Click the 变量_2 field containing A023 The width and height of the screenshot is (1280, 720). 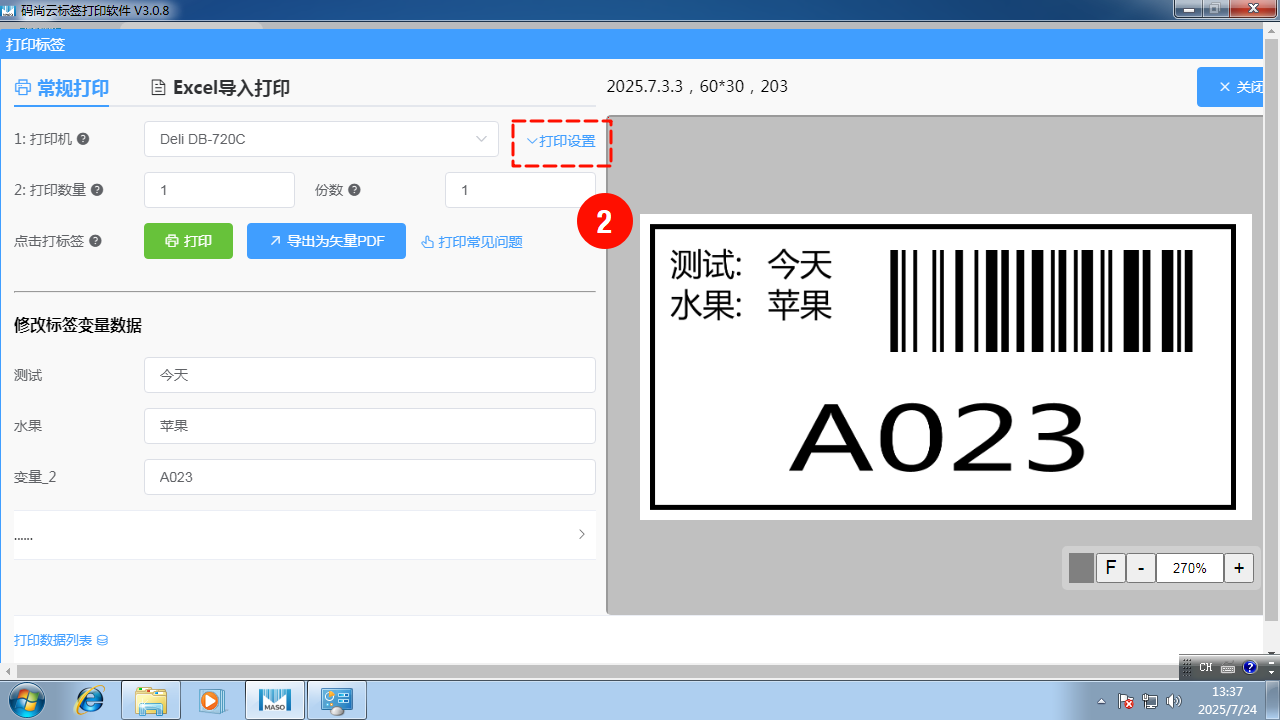tap(370, 477)
